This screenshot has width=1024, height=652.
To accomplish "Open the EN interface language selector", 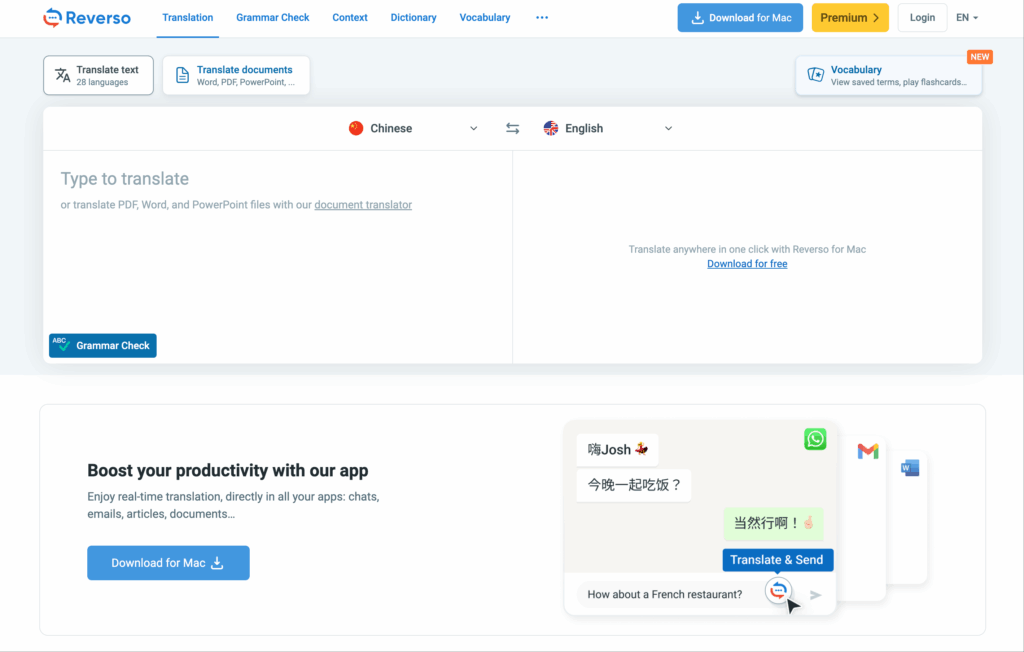I will 967,17.
